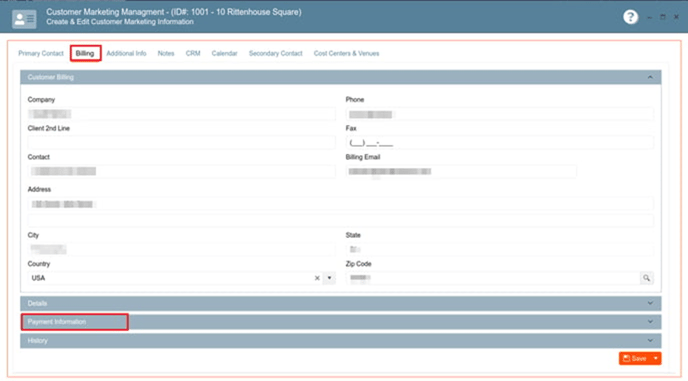
Task: Focus the Fax number field
Action: click(499, 143)
